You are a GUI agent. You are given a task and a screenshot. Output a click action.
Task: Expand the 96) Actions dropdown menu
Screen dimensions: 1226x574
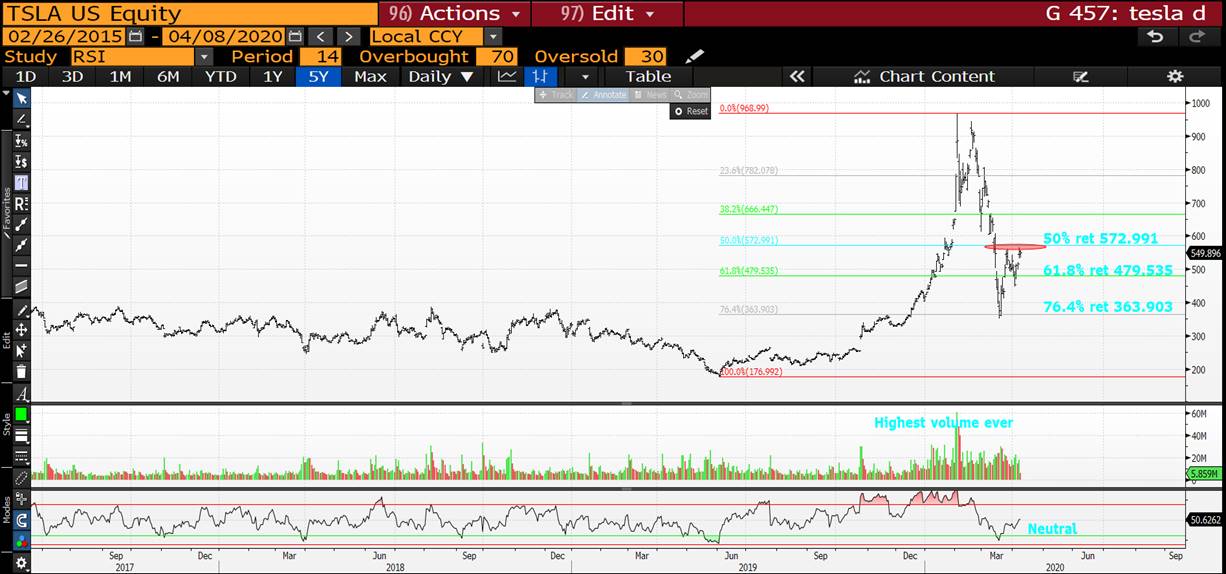tap(454, 14)
